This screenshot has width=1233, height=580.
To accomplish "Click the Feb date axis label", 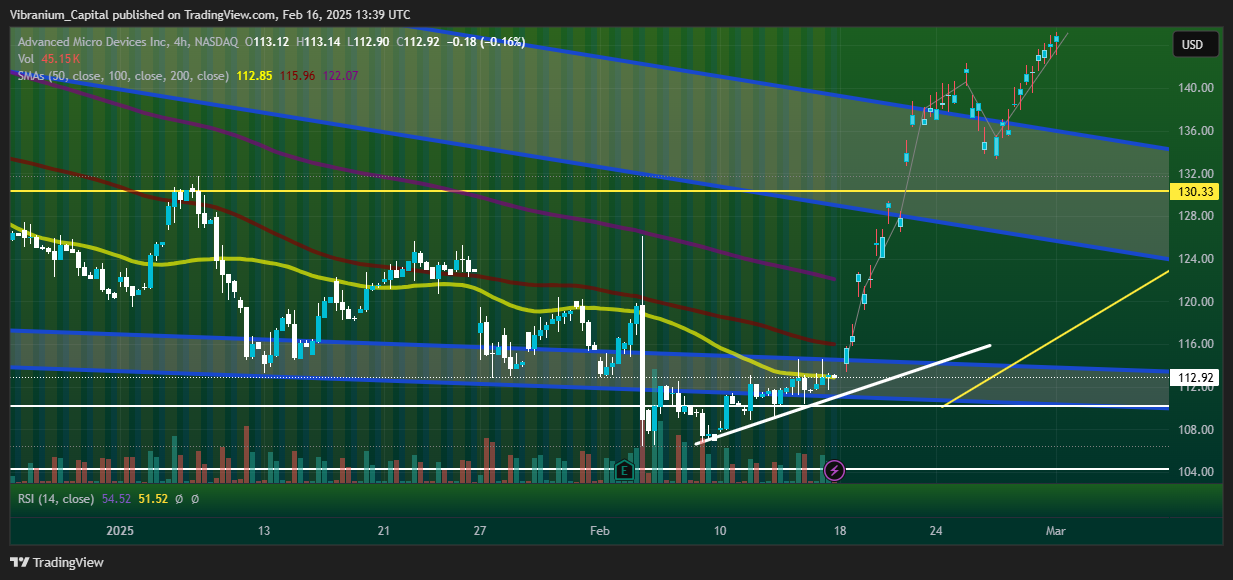I will 600,530.
